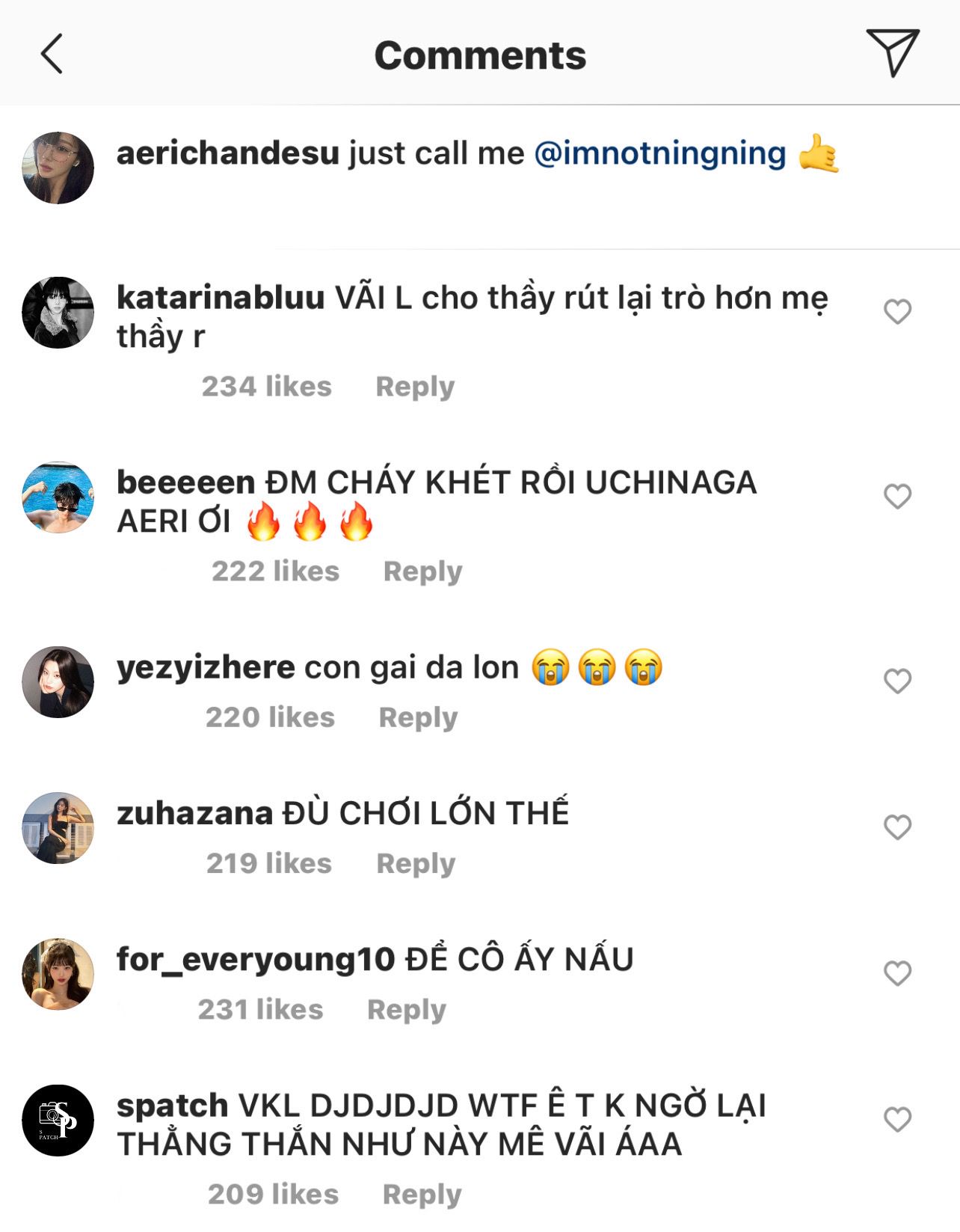Like katarinabluu's comment with the heart
The height and width of the screenshot is (1232, 960).
coord(897,311)
